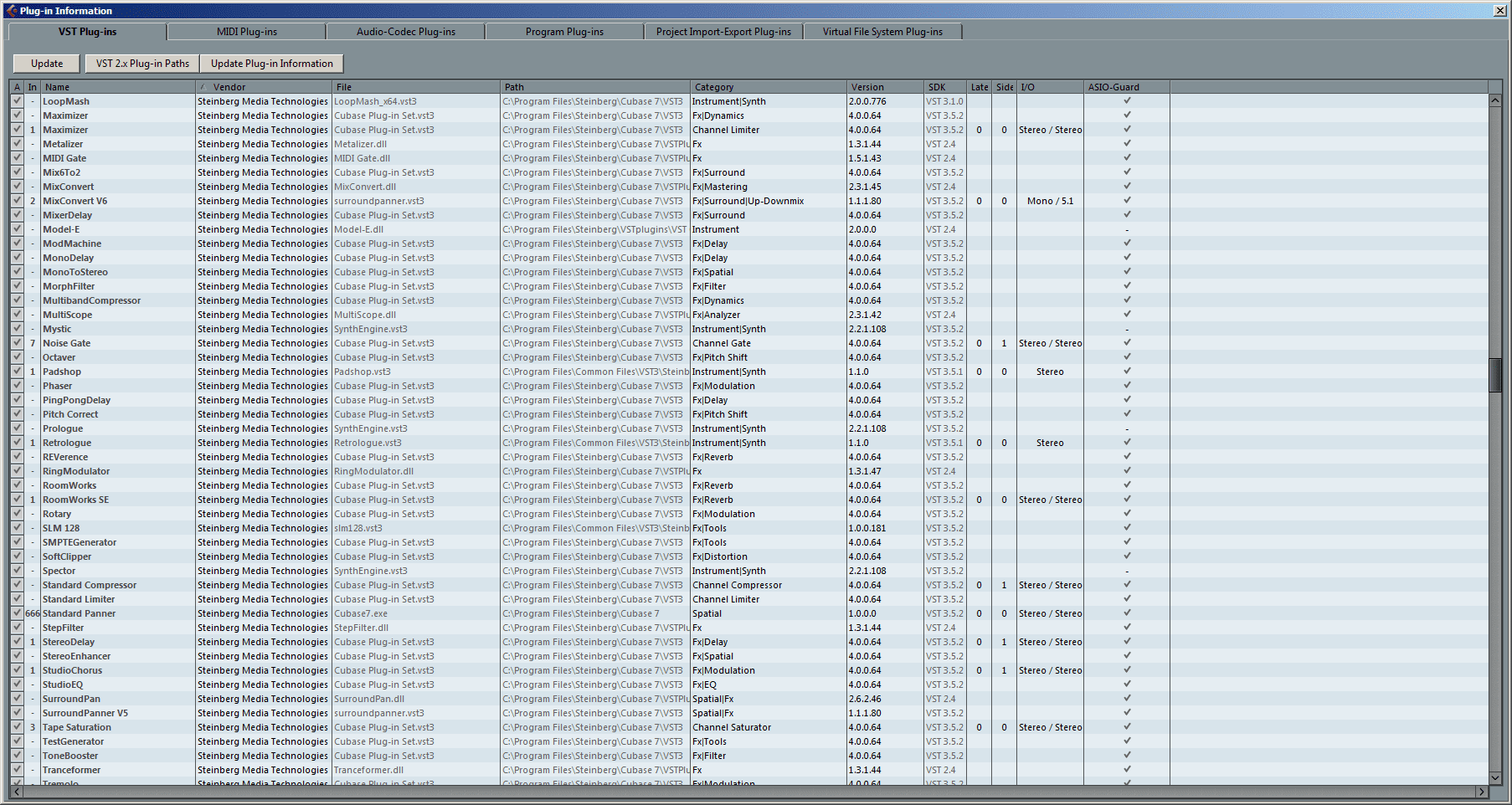Image resolution: width=1512 pixels, height=805 pixels.
Task: Click the I/O column header
Action: pos(1050,87)
